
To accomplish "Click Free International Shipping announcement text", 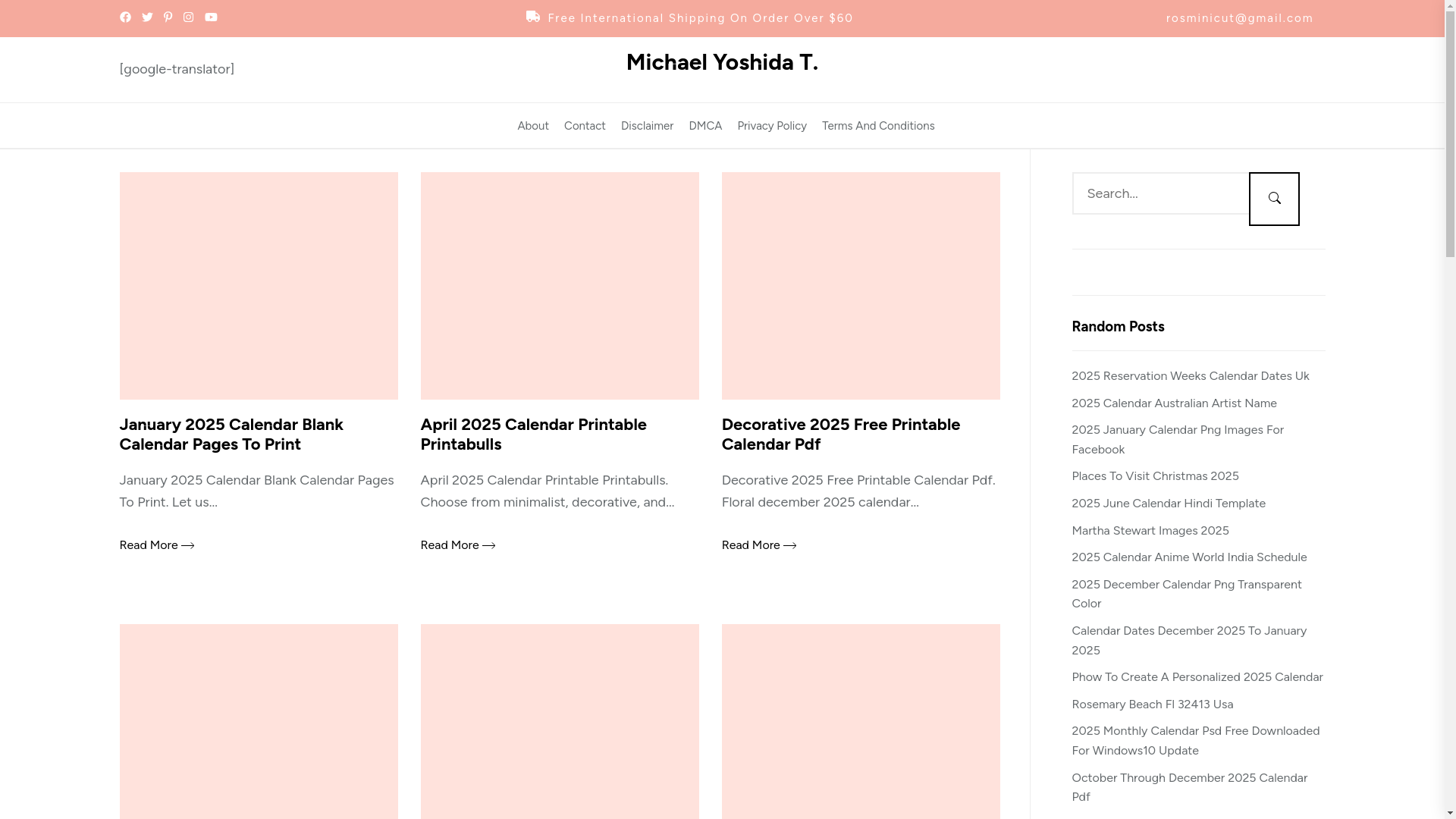I will pyautogui.click(x=700, y=18).
